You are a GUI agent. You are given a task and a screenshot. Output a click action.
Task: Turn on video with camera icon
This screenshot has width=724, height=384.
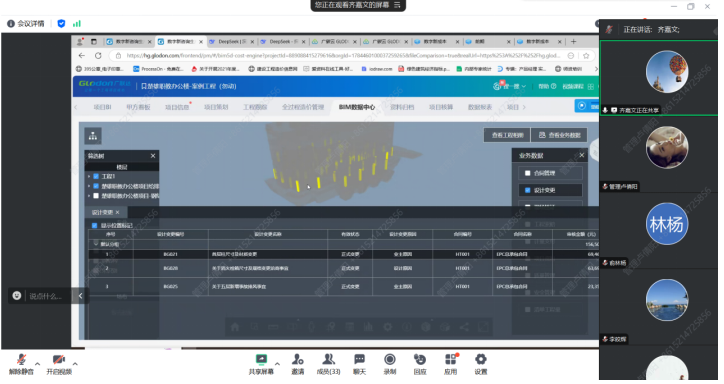[59, 360]
